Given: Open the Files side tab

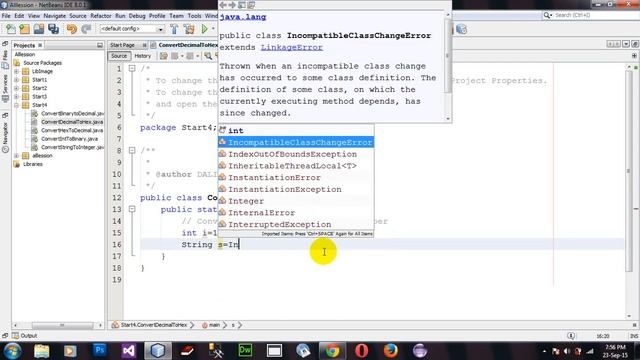Looking at the screenshot, I should 5,56.
